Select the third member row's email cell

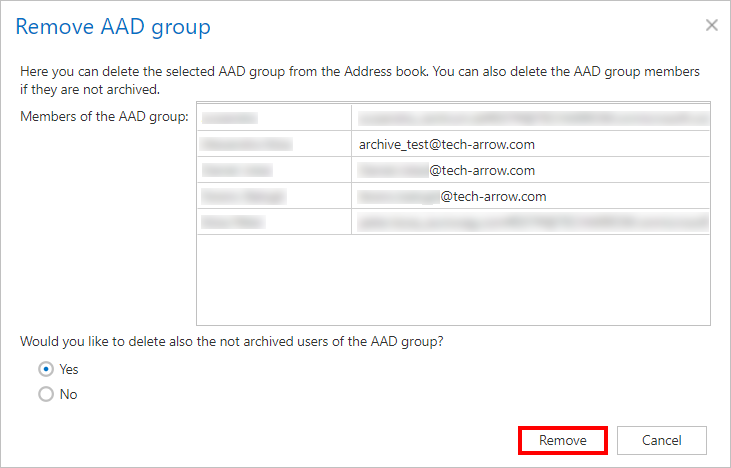(x=446, y=170)
